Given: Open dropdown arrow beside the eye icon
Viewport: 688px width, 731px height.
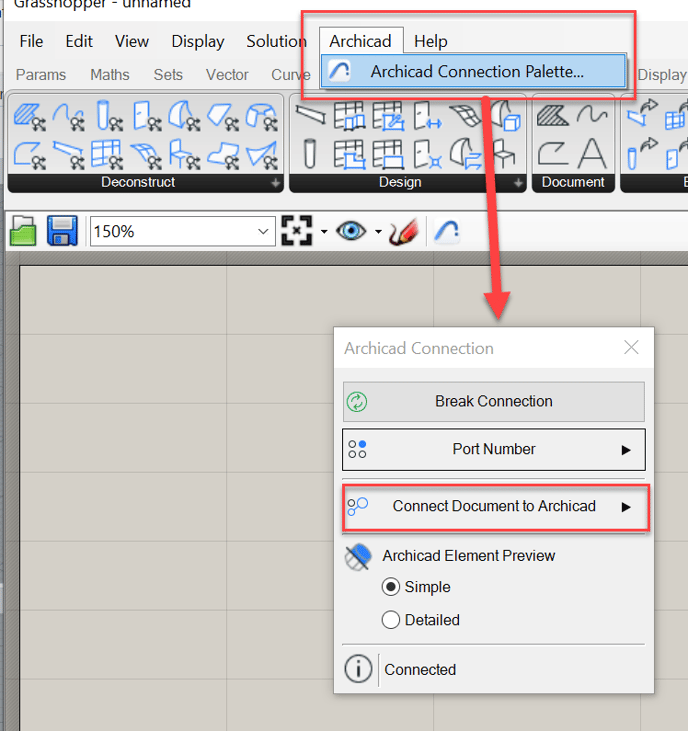Looking at the screenshot, I should pos(378,231).
